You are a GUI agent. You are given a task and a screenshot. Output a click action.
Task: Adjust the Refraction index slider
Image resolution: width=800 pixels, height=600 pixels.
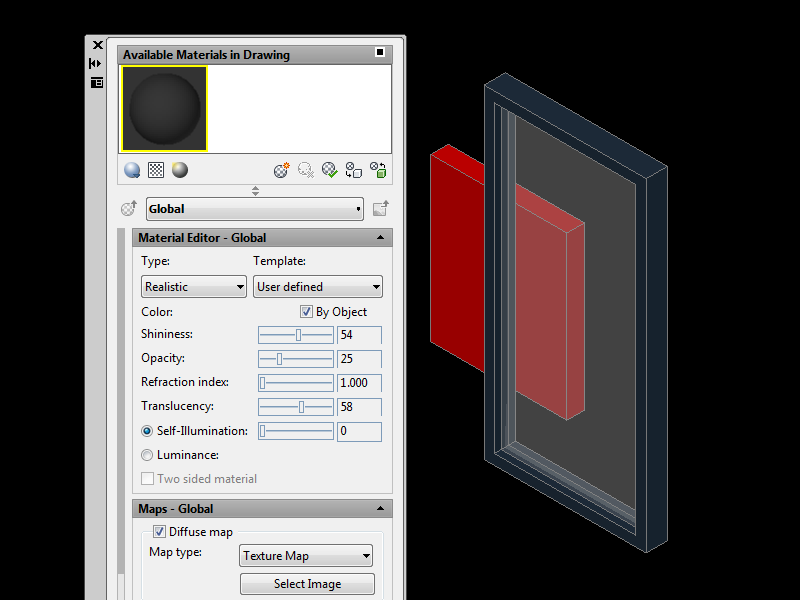point(296,383)
